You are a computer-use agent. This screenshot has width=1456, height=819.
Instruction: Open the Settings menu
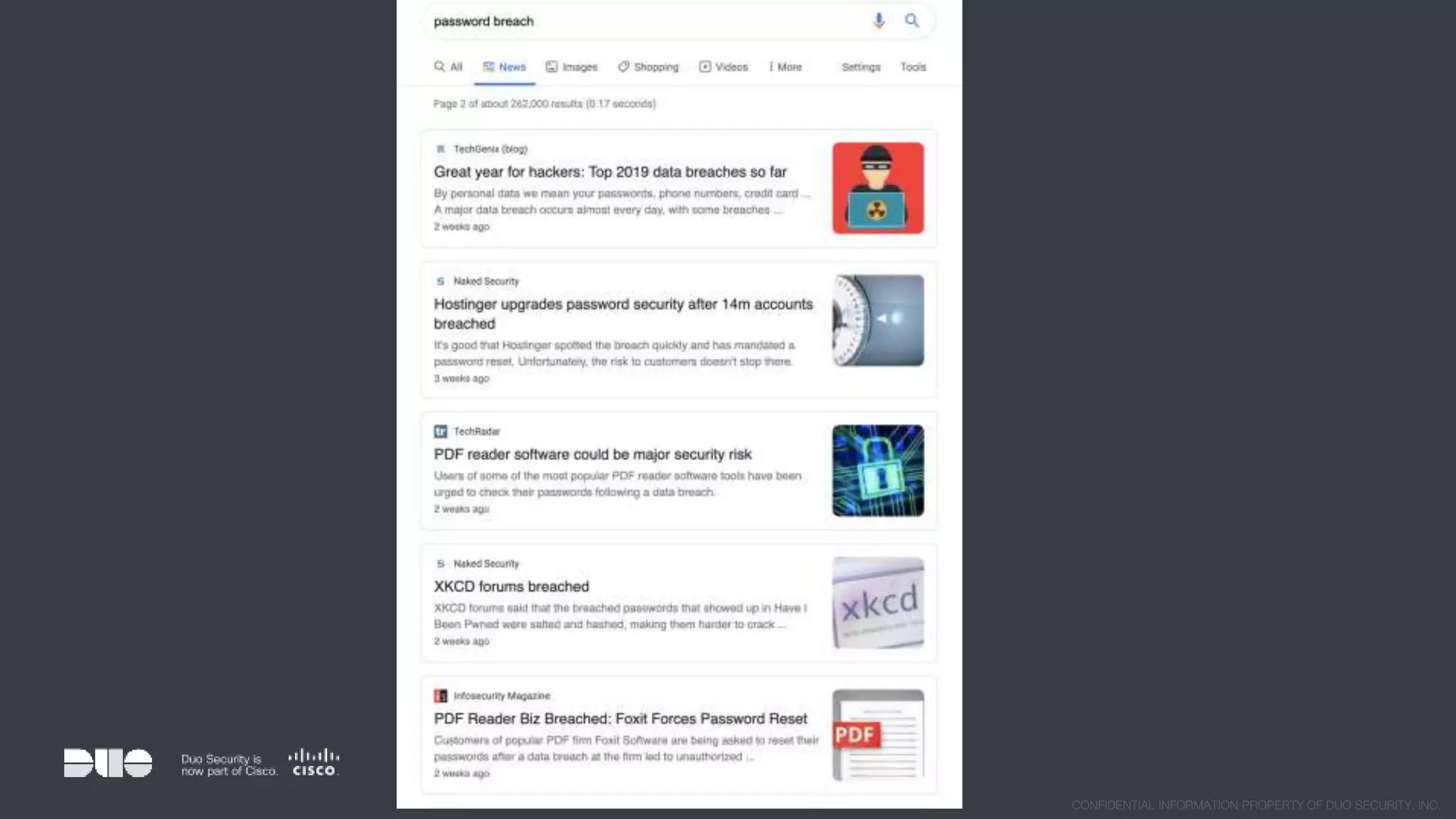click(860, 67)
